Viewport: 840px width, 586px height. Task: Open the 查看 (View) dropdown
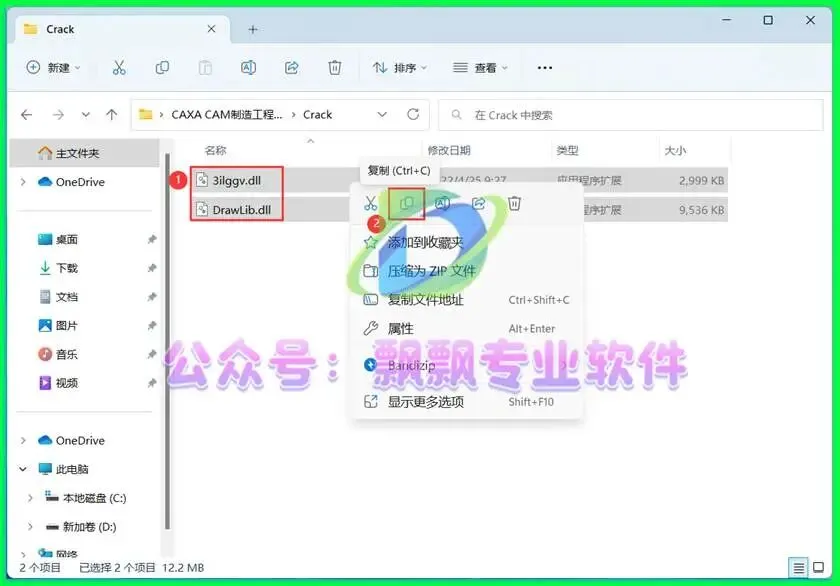point(481,67)
